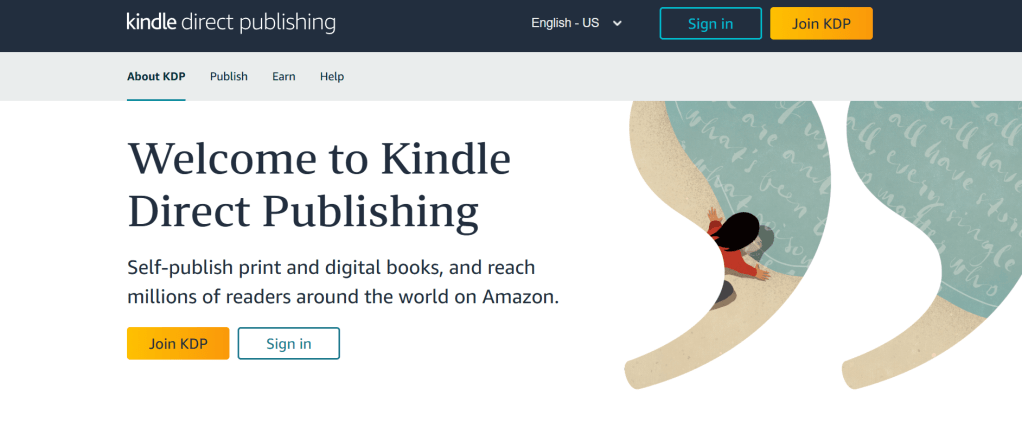Select the About KDP tab

click(x=156, y=76)
